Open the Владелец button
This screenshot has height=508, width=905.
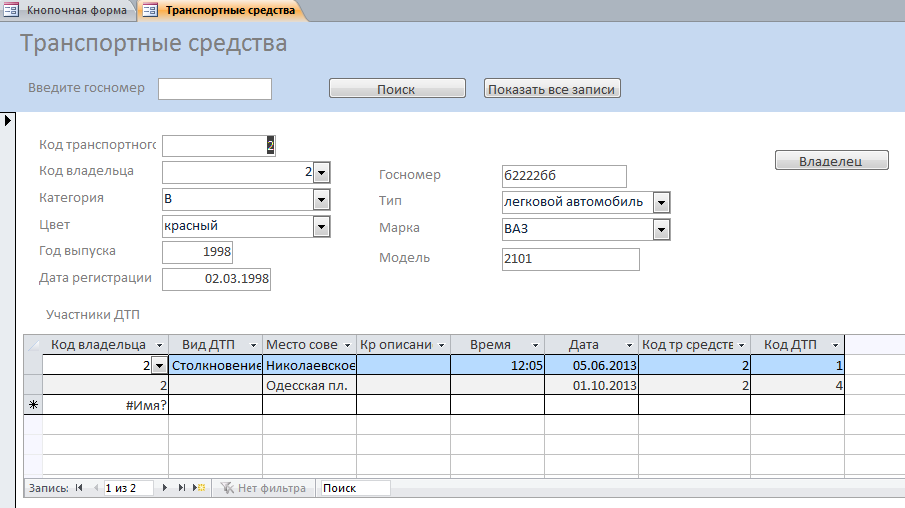coord(831,160)
